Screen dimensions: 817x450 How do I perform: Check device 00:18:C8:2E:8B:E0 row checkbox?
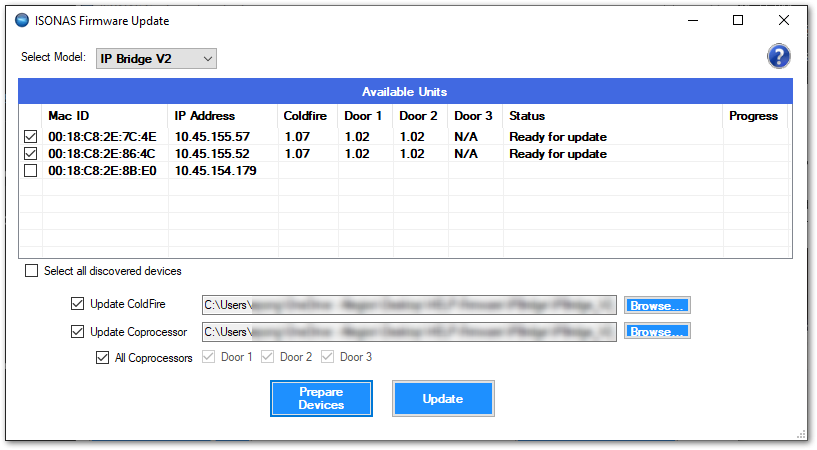tap(31, 171)
